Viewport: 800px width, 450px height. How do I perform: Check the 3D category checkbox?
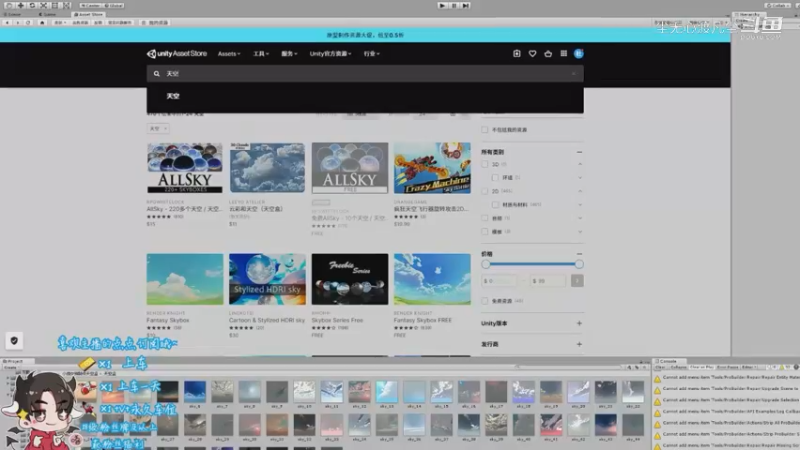point(486,164)
